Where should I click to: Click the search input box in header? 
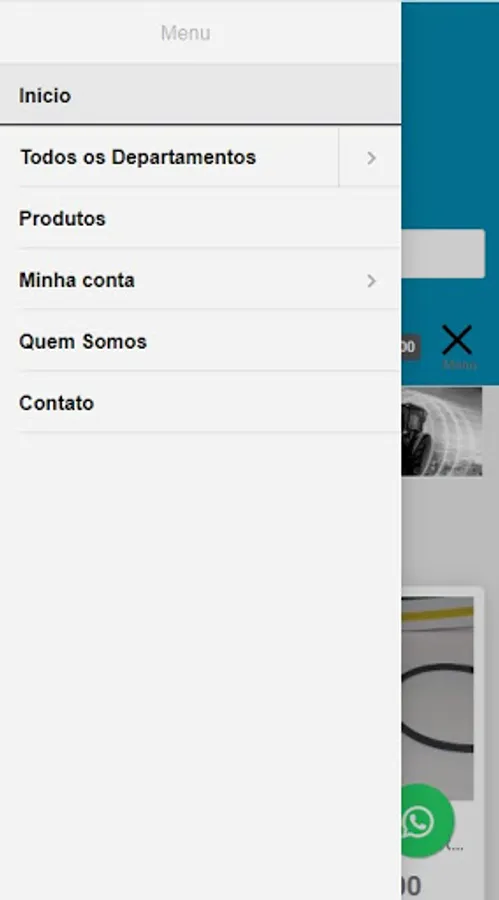click(x=443, y=254)
